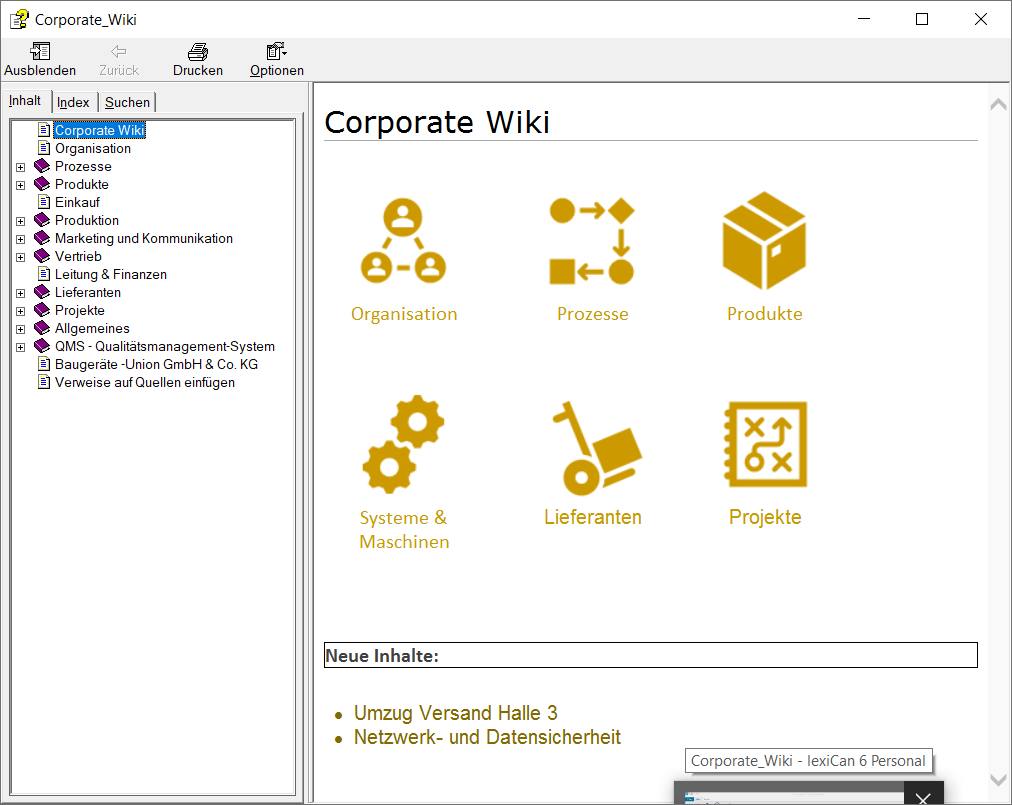Click the Produkte box icon
This screenshot has height=805, width=1012.
click(764, 241)
